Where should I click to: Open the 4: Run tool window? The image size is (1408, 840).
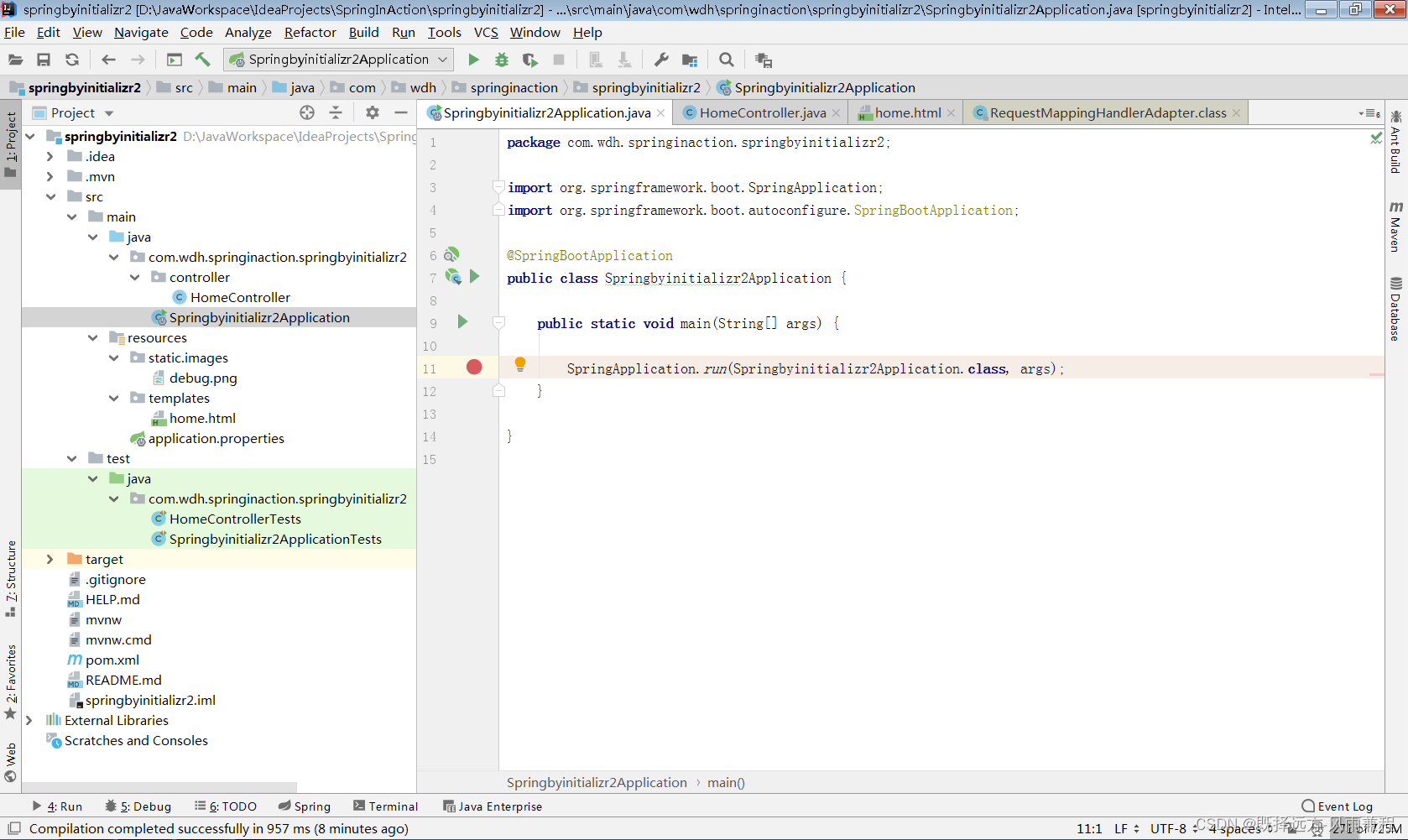point(57,806)
